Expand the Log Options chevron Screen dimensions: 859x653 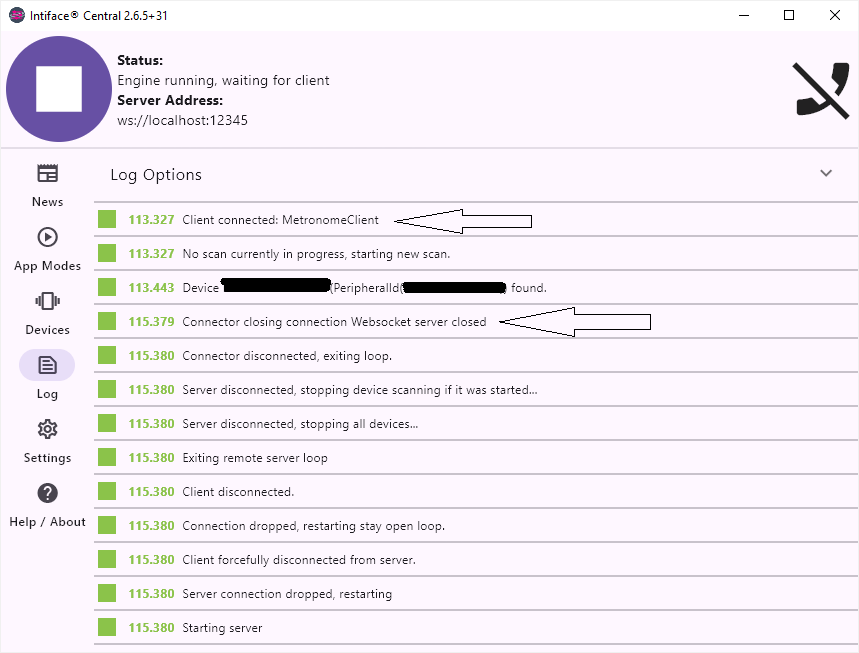point(826,173)
